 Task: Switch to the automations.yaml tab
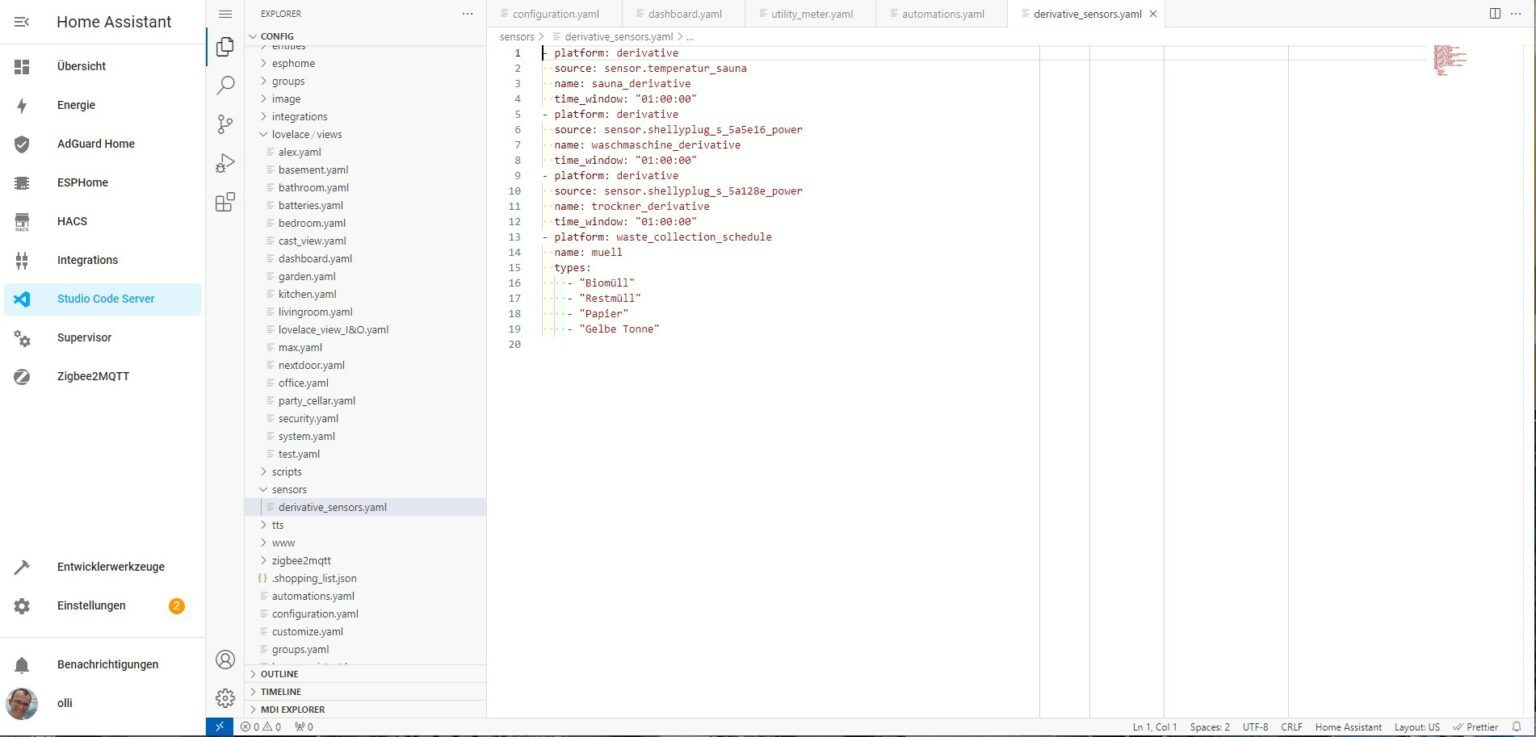942,14
